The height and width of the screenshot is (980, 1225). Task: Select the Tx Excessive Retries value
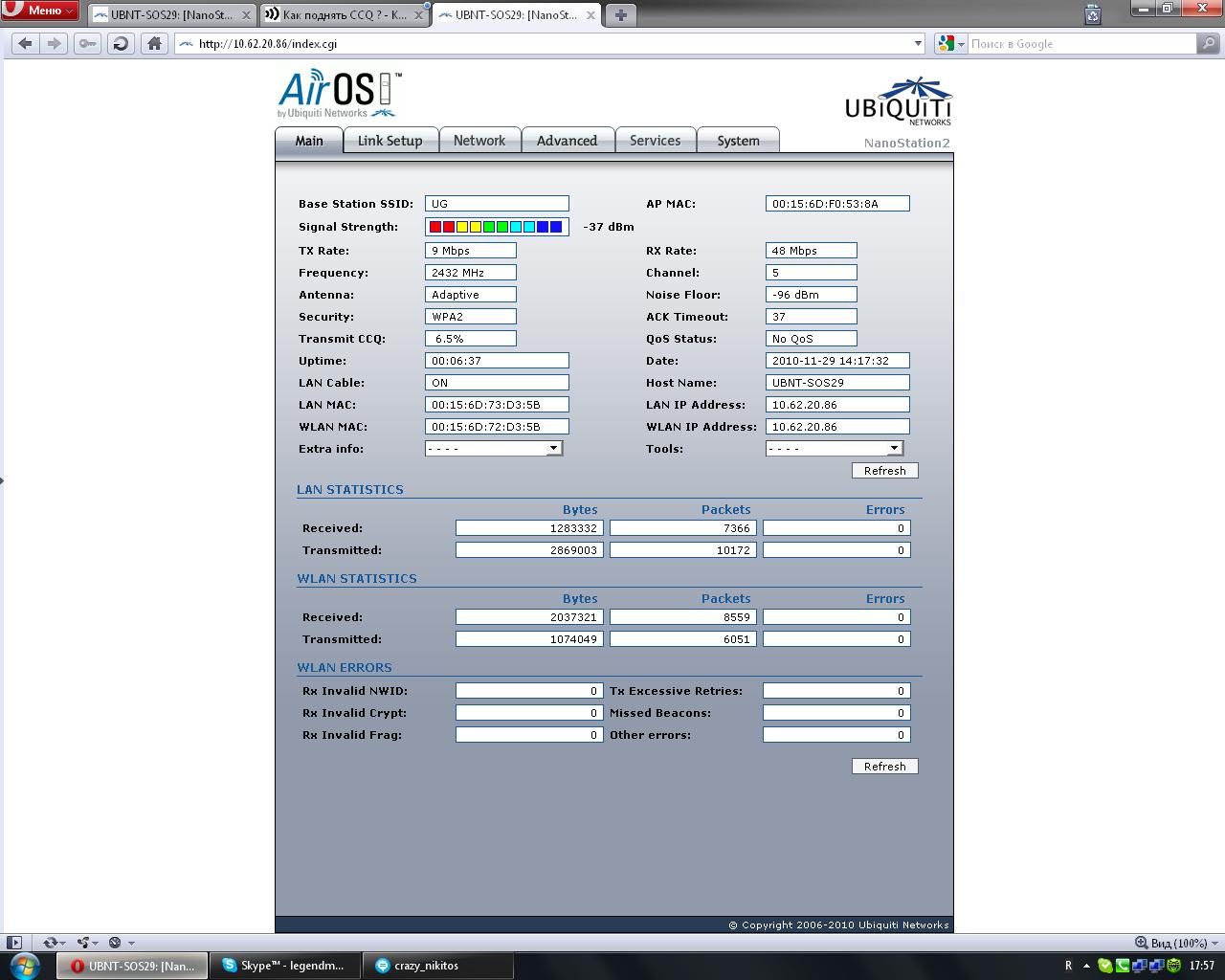836,691
